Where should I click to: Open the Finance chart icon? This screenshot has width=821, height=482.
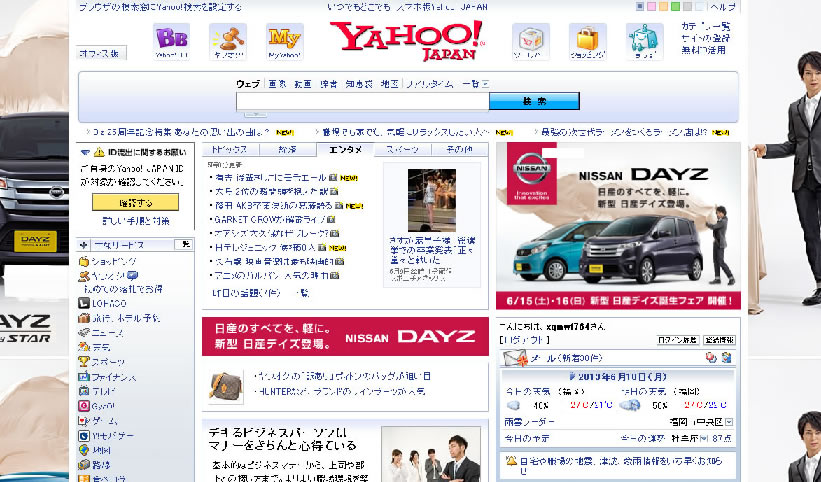[84, 376]
